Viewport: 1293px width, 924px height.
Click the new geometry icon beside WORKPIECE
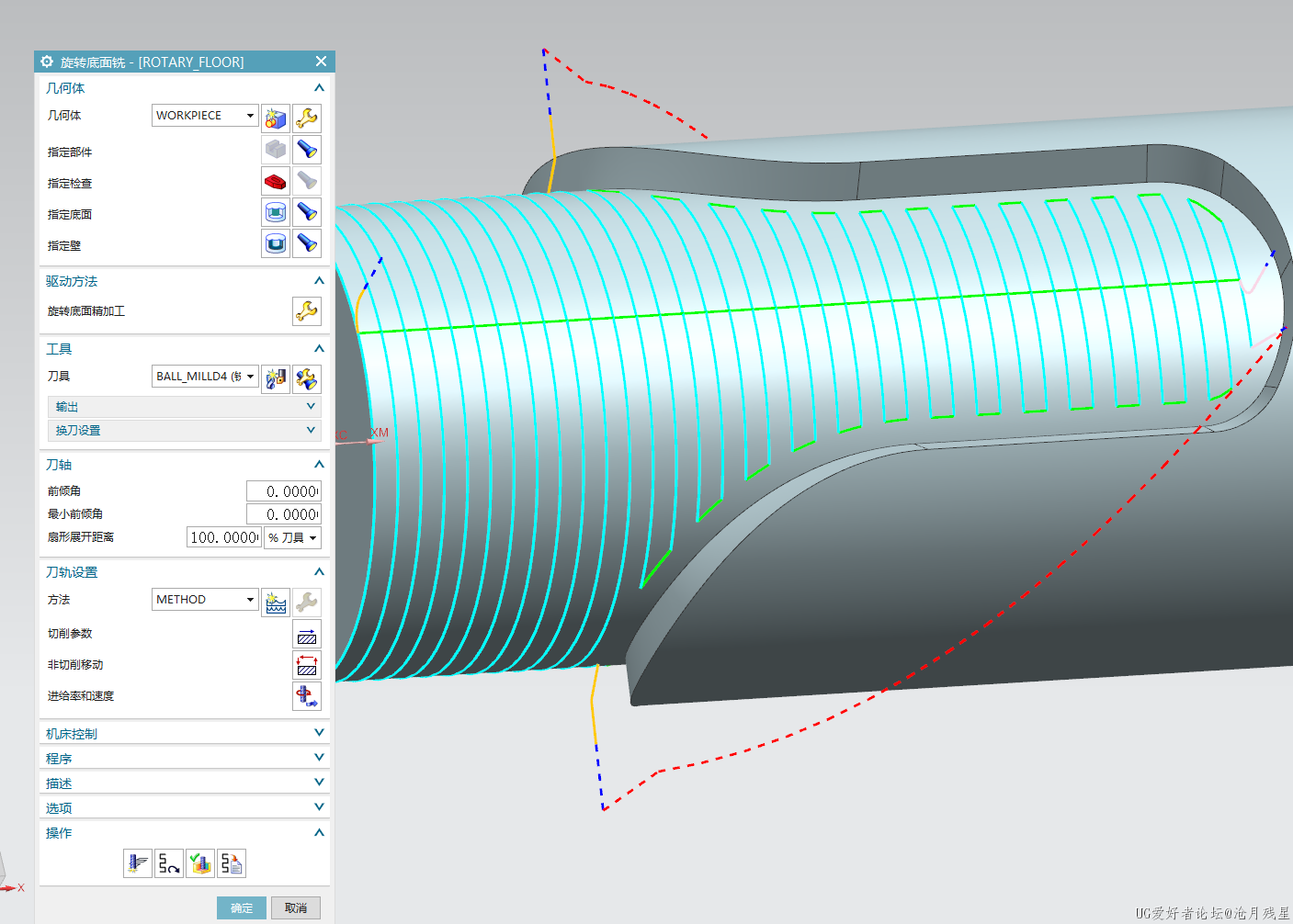[x=276, y=118]
